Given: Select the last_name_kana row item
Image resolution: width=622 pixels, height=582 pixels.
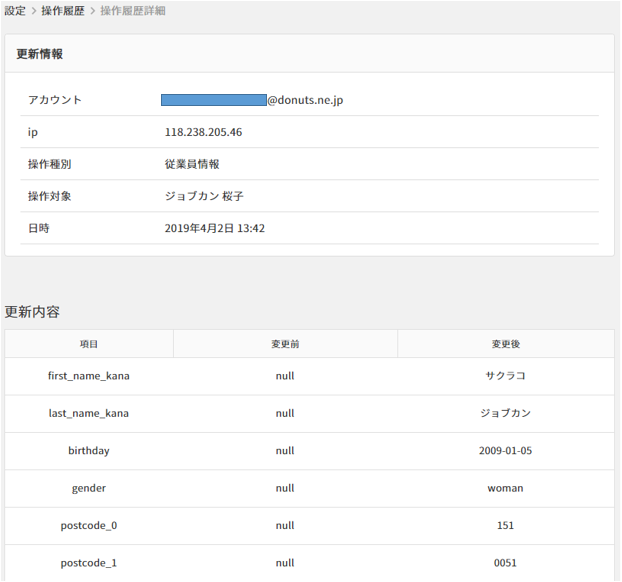Looking at the screenshot, I should coord(89,413).
